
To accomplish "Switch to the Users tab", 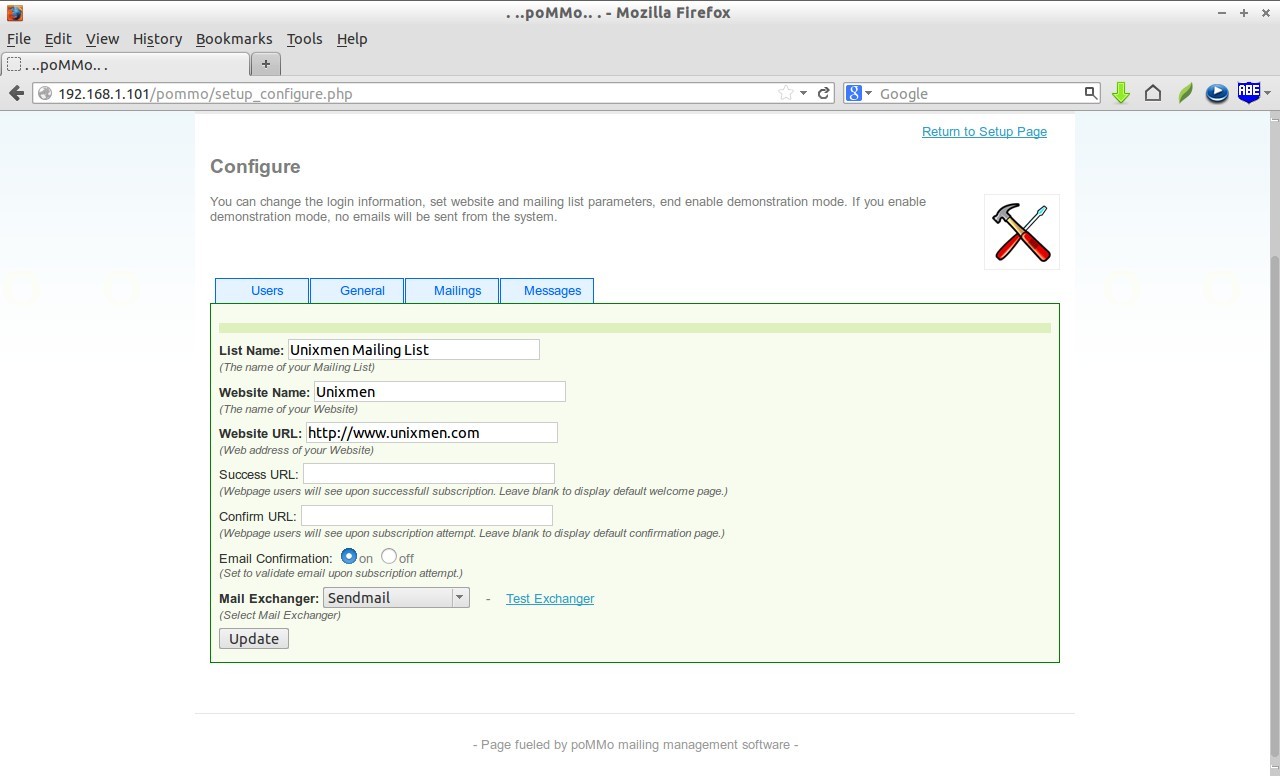I will (262, 290).
